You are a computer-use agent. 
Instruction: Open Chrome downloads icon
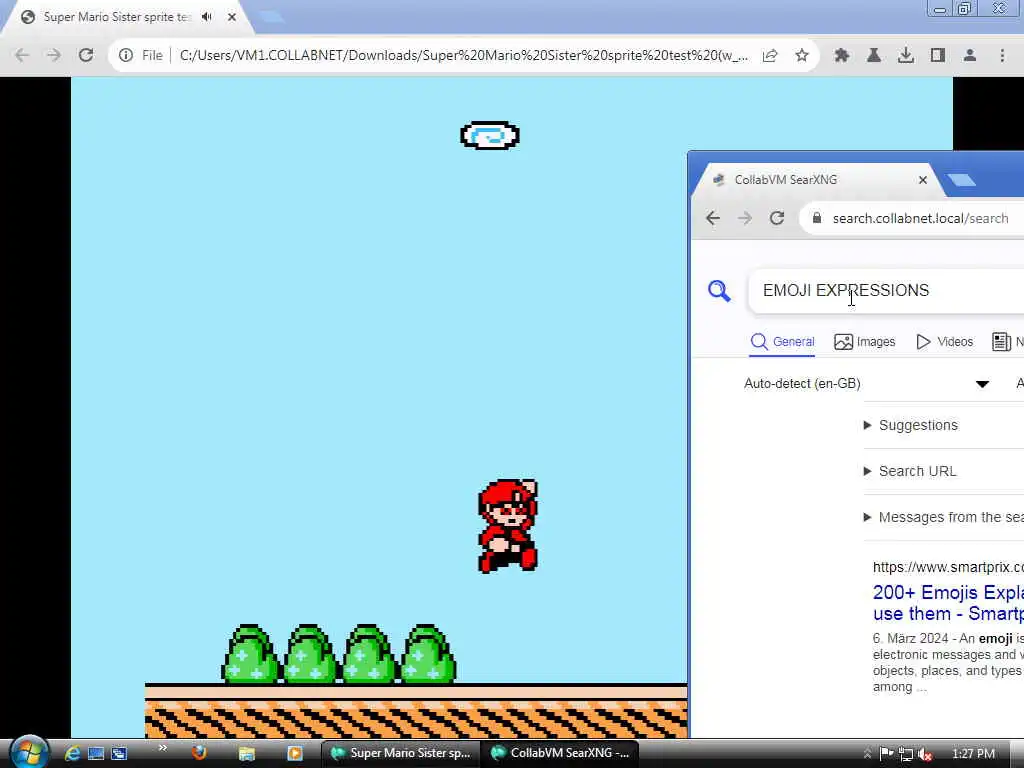click(906, 56)
